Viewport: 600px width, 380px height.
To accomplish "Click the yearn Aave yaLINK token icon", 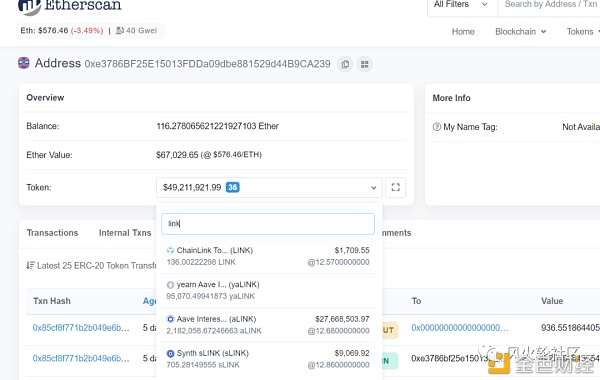I will pyautogui.click(x=170, y=285).
